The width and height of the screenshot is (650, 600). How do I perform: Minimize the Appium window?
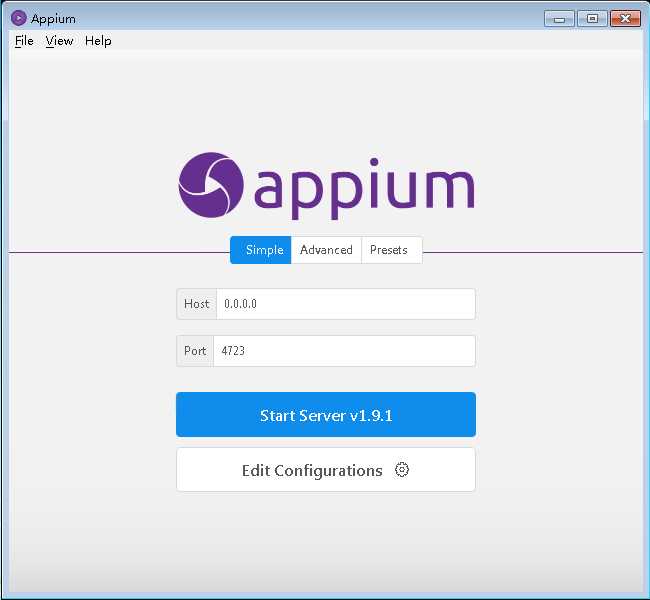559,19
